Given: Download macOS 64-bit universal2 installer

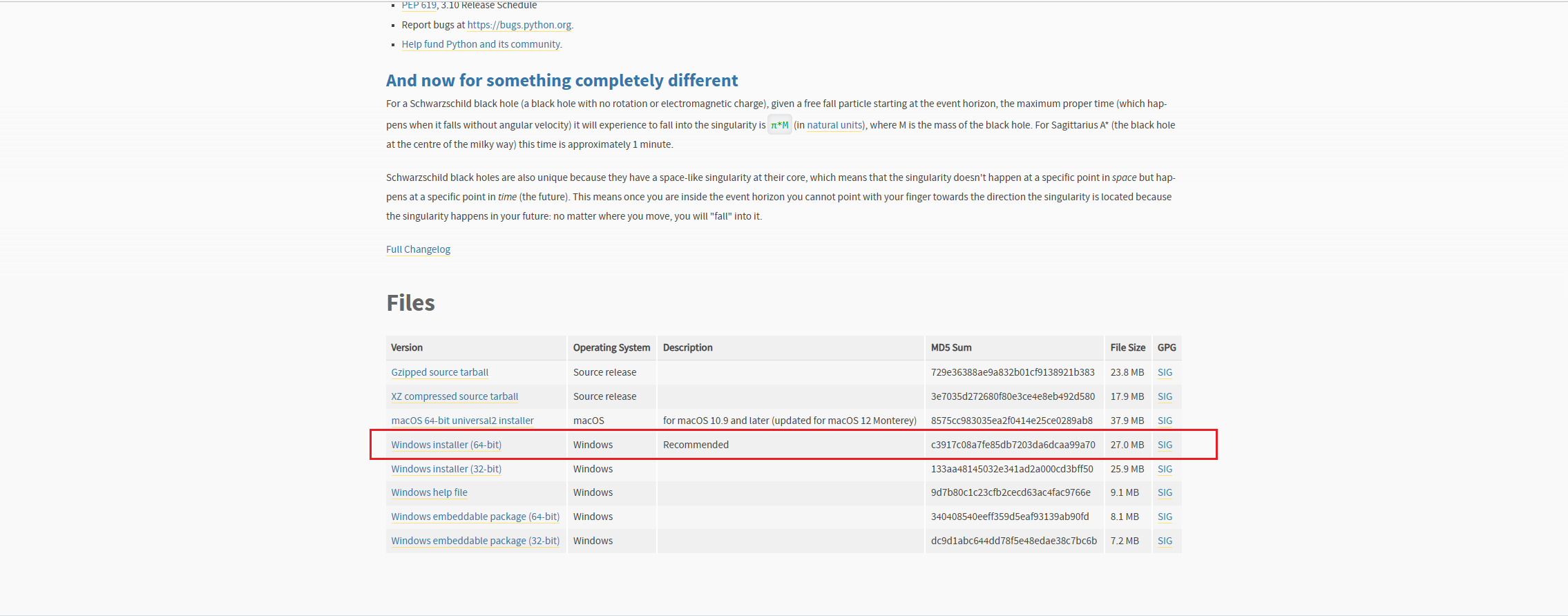Looking at the screenshot, I should [x=462, y=421].
